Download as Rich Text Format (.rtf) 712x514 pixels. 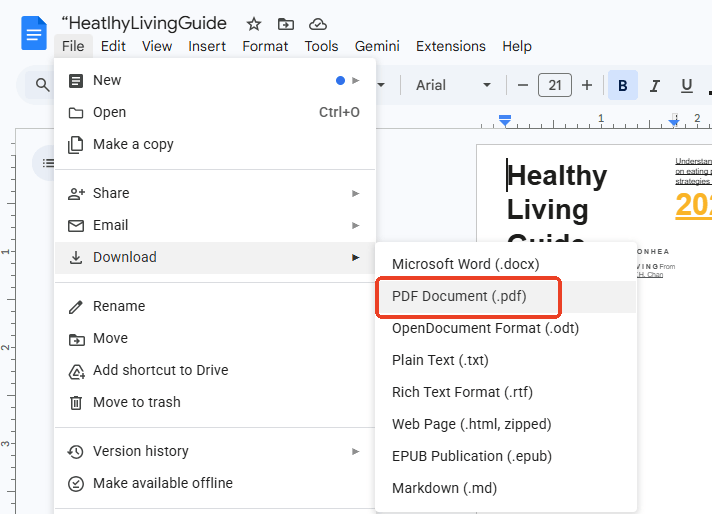coord(506,392)
